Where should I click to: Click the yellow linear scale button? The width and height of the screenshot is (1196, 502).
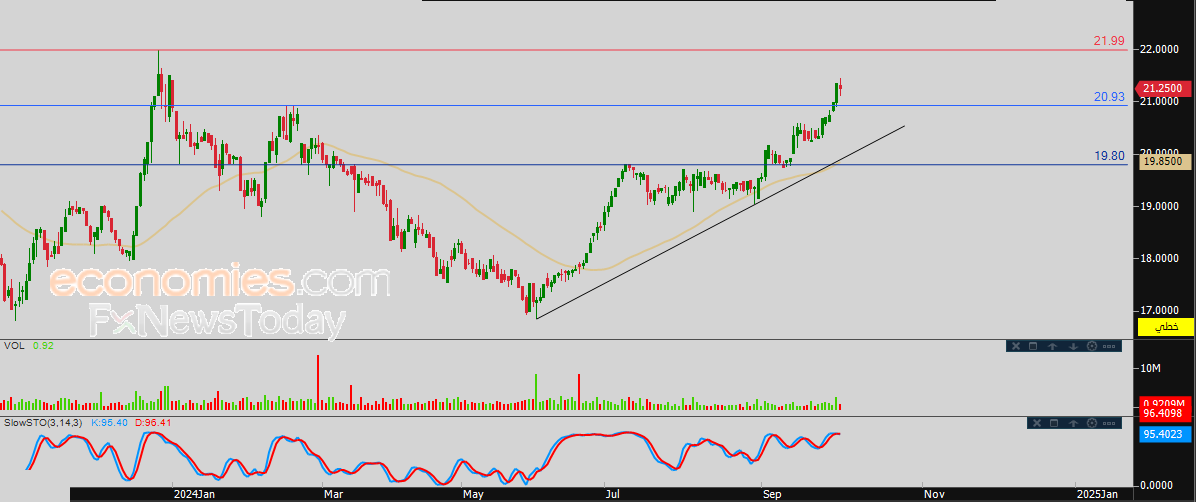(x=1165, y=327)
